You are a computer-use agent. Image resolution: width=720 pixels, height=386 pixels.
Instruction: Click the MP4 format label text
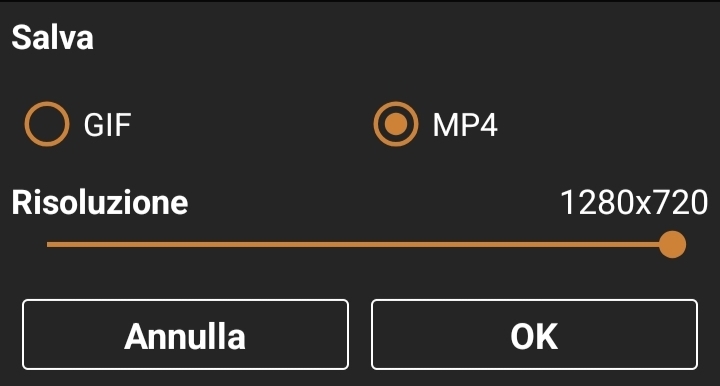coord(465,124)
